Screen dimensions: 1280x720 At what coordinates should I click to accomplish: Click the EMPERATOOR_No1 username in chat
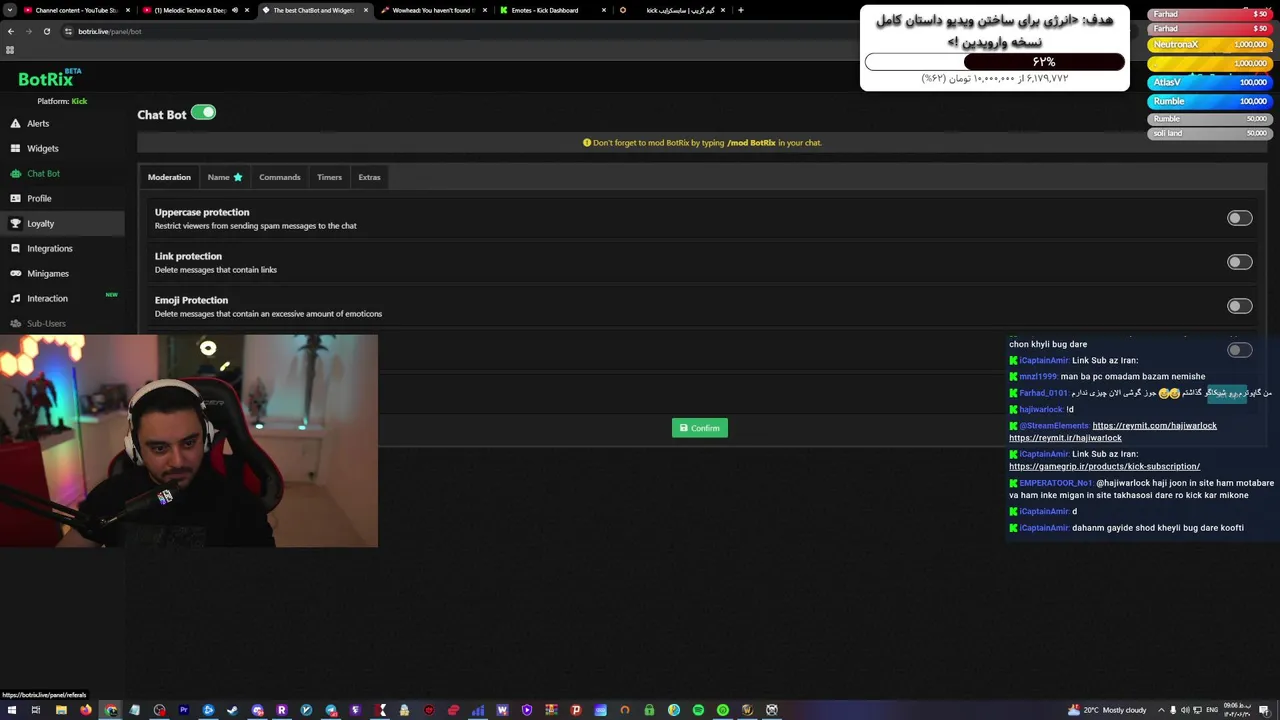click(1056, 483)
